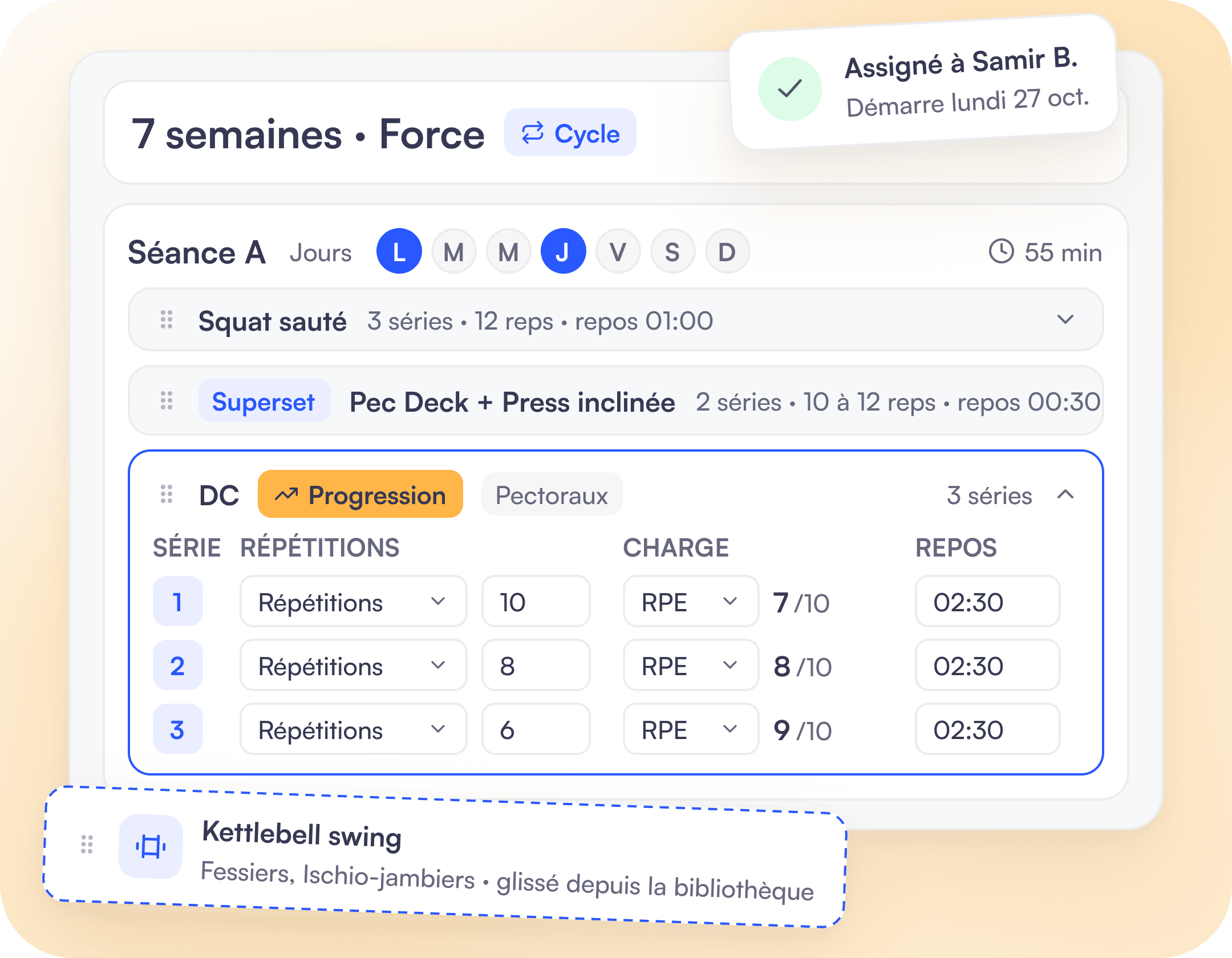The image size is (1232, 958).
Task: Click the trend icon in the Progression badge
Action: point(286,494)
